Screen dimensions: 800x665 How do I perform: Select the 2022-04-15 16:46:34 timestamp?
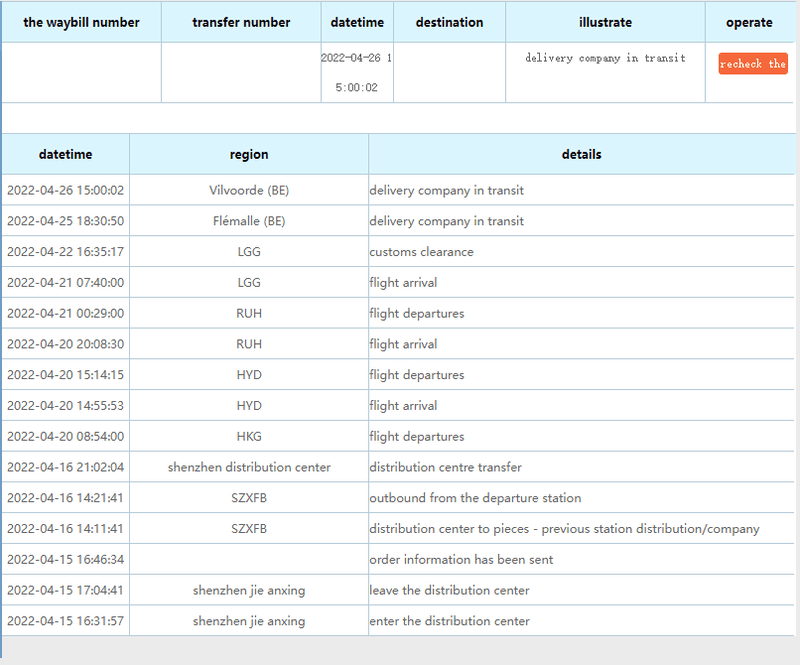tap(65, 560)
